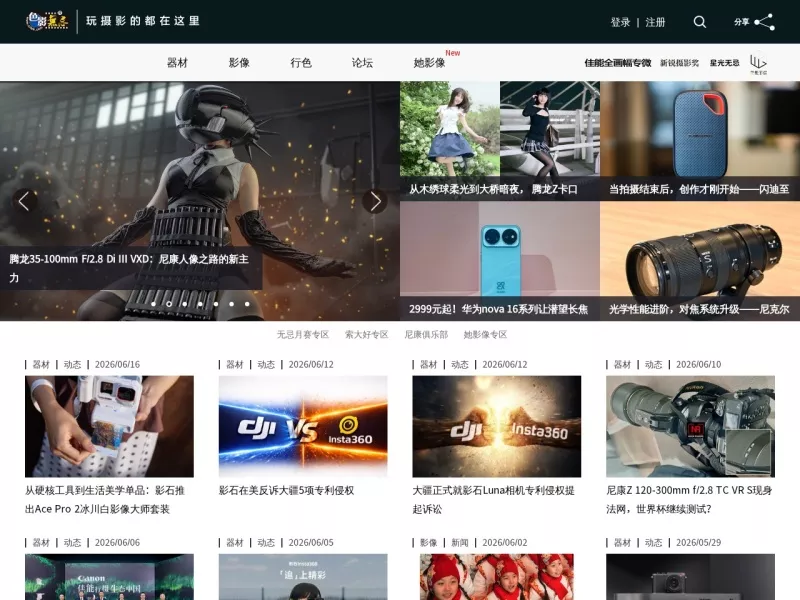Open the 影像 navigation menu
The height and width of the screenshot is (600, 800).
click(239, 63)
